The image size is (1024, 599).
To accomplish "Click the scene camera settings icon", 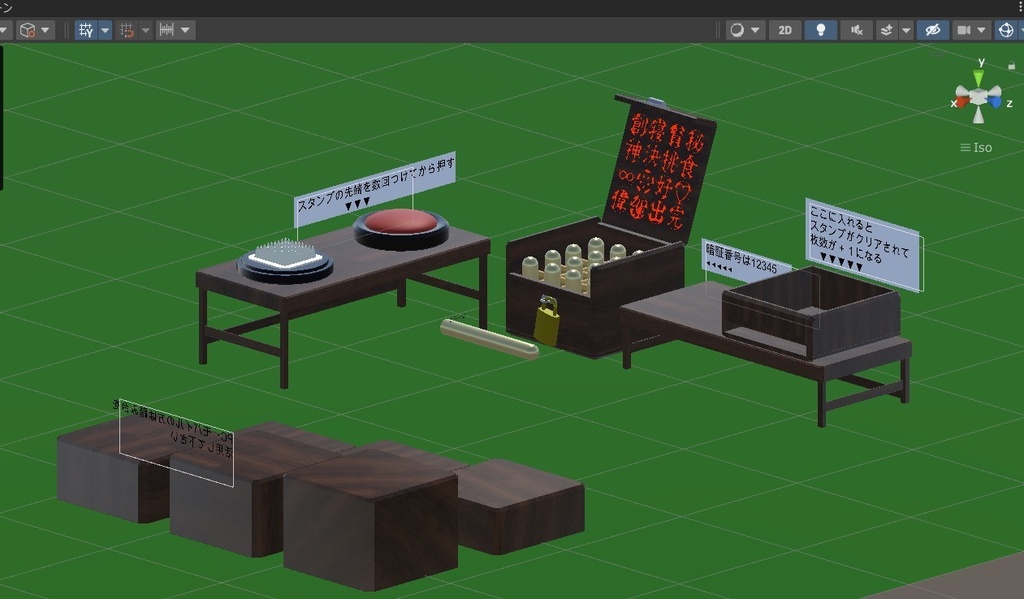I will [964, 30].
